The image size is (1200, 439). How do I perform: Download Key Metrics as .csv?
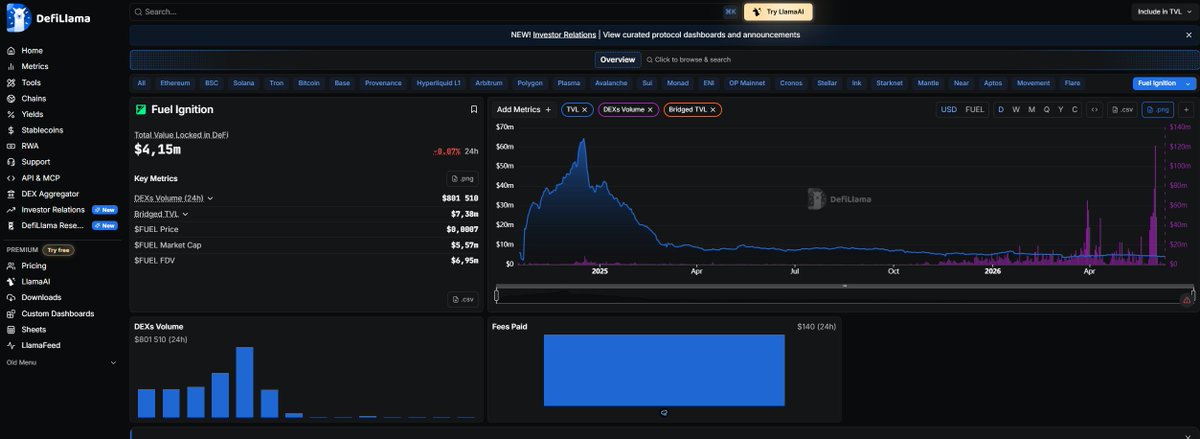pyautogui.click(x=463, y=299)
